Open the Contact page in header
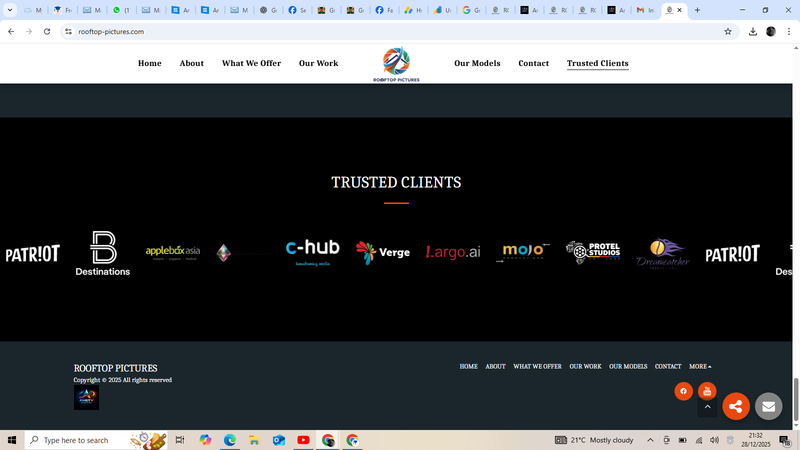 coord(533,63)
